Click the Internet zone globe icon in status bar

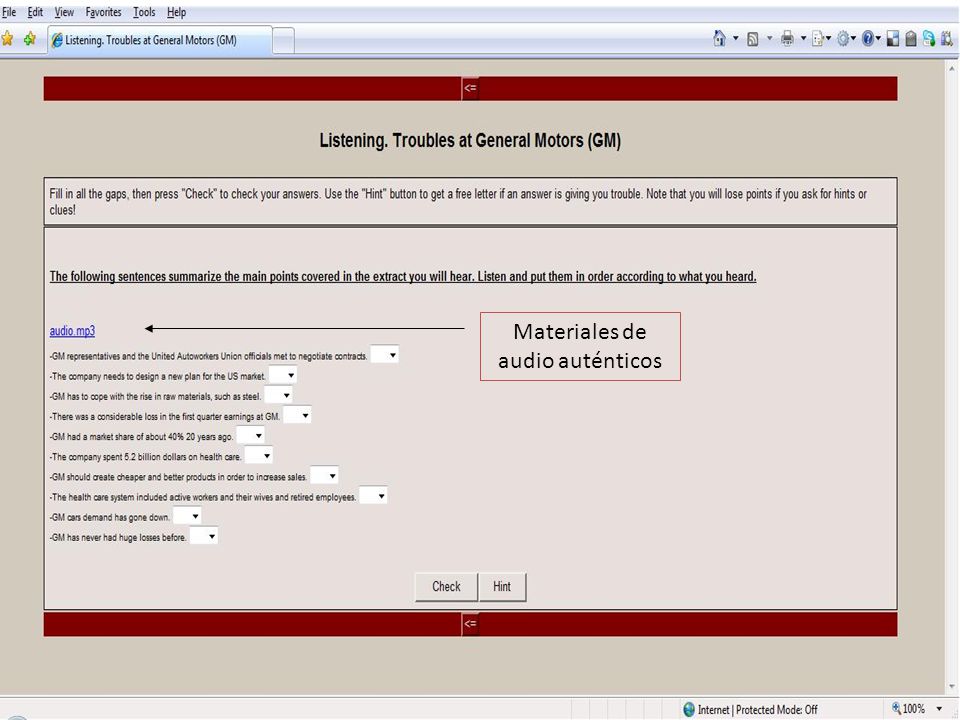(x=689, y=709)
